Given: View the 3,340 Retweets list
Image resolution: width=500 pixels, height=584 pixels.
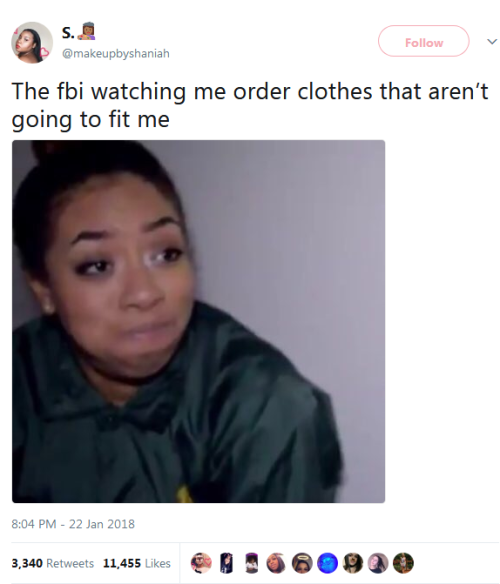Looking at the screenshot, I should click(53, 563).
